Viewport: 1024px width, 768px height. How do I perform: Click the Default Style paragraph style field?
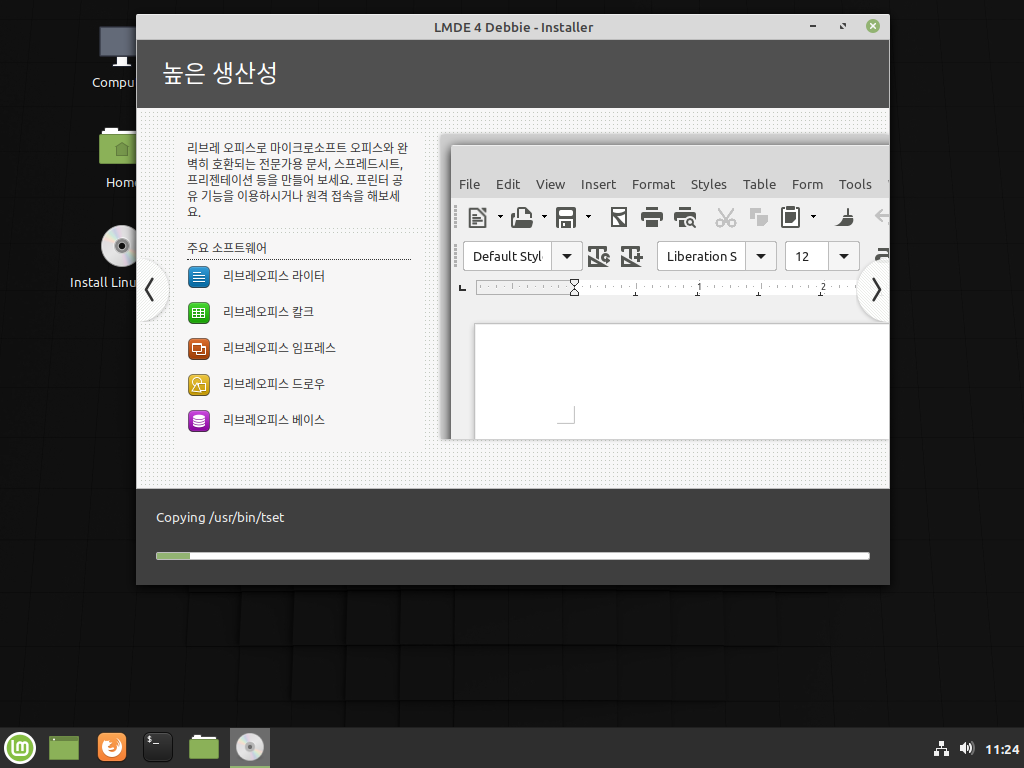tap(507, 256)
